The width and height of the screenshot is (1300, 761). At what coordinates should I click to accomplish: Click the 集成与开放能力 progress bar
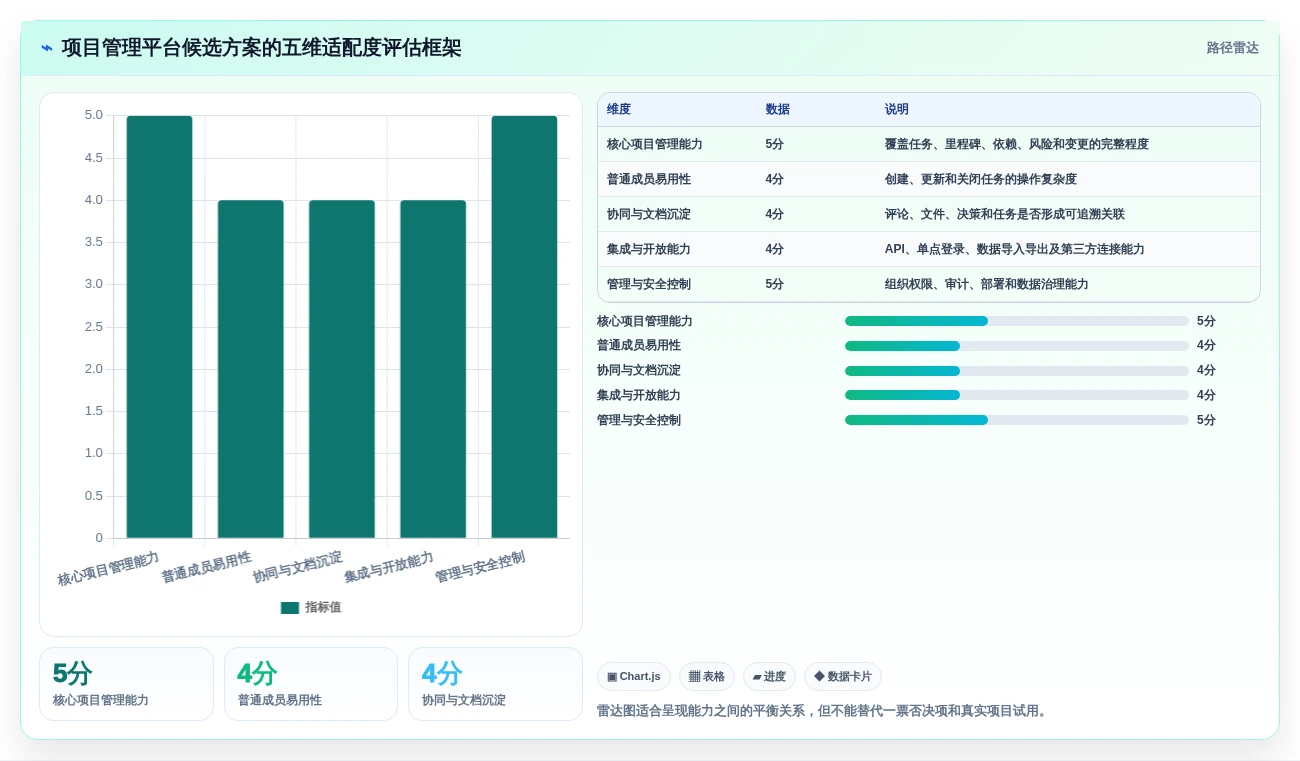[x=1017, y=395]
